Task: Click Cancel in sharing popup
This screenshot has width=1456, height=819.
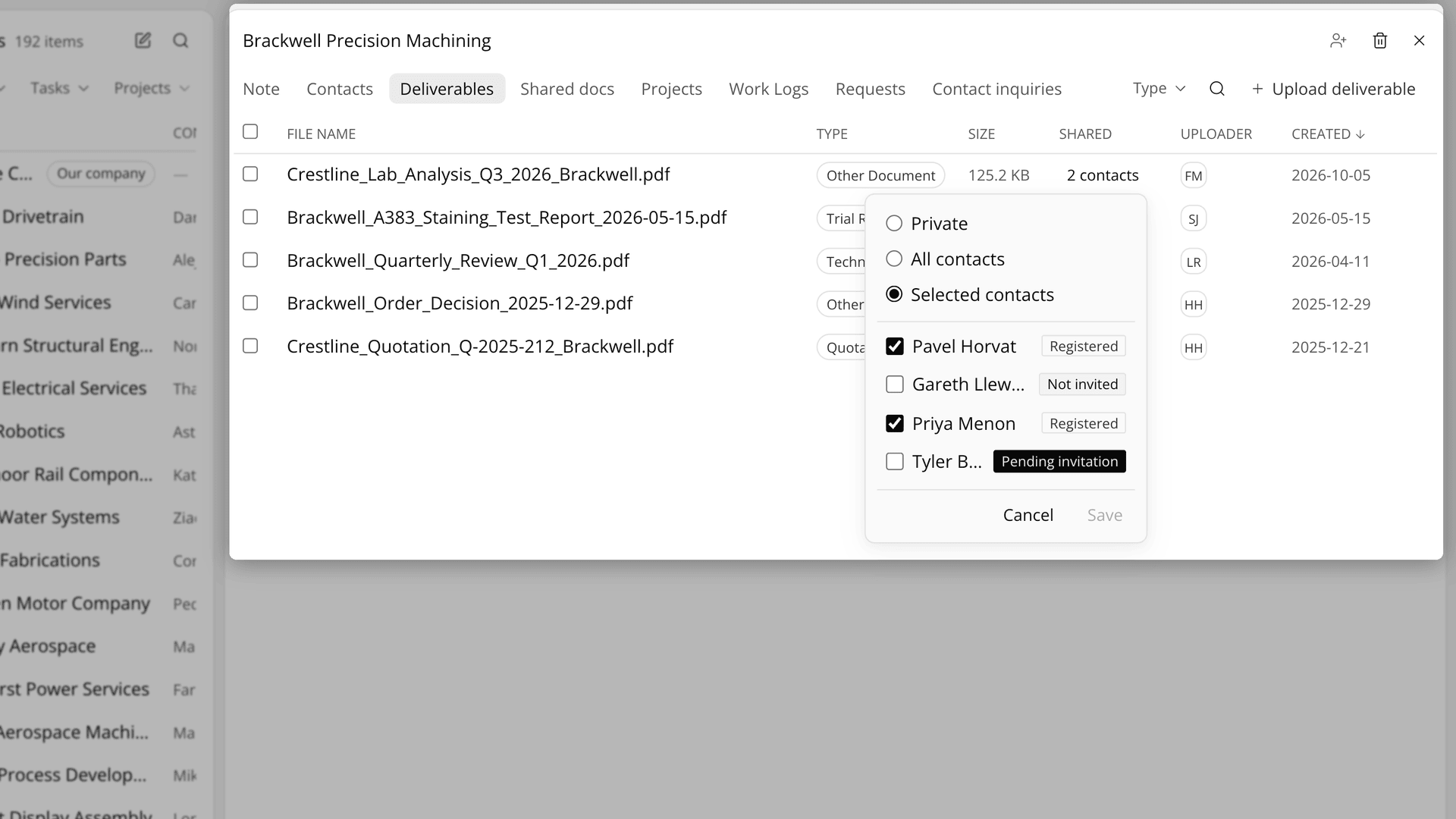Action: click(x=1028, y=515)
